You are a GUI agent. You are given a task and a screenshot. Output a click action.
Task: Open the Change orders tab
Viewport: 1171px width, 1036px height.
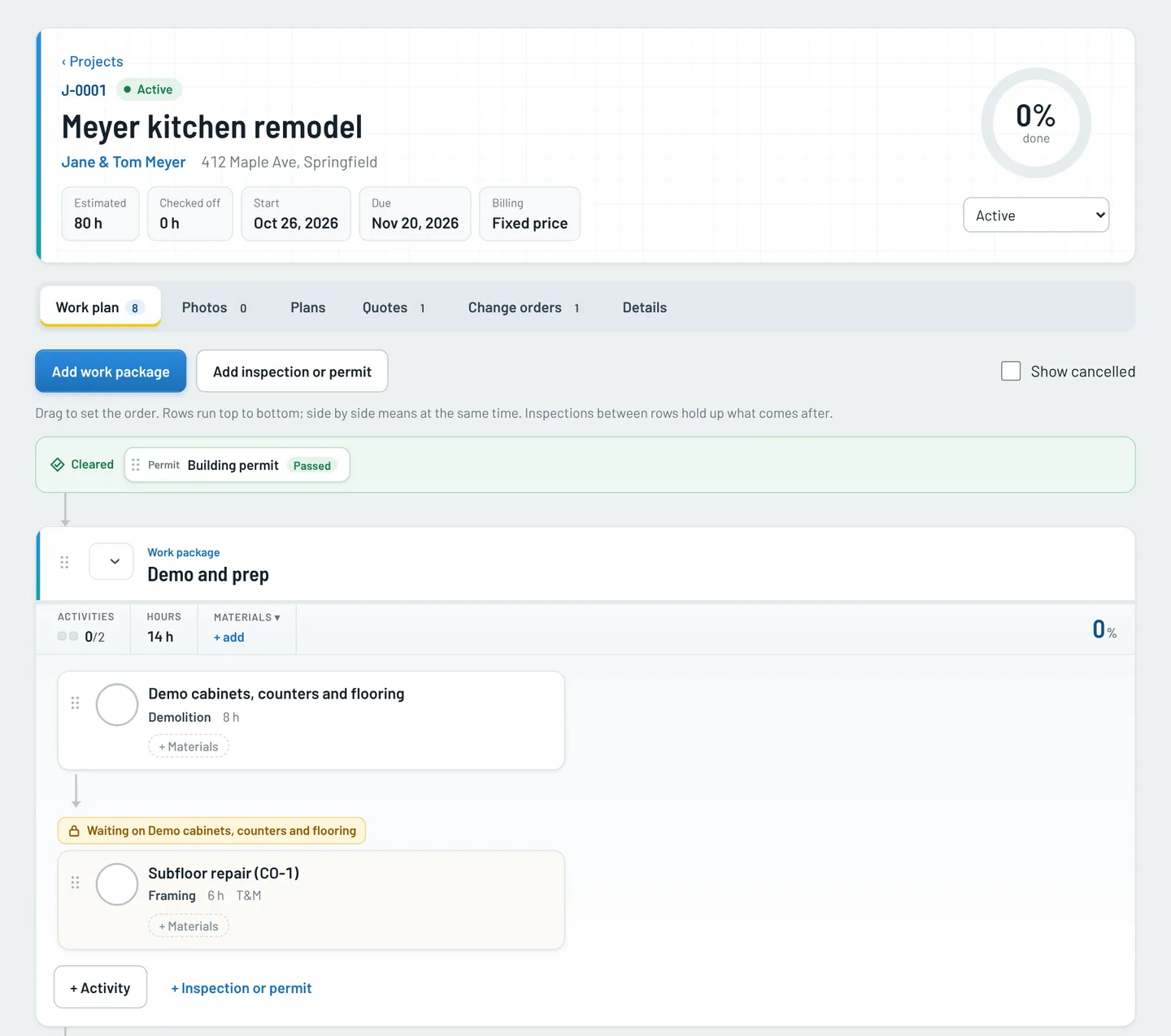coord(525,307)
